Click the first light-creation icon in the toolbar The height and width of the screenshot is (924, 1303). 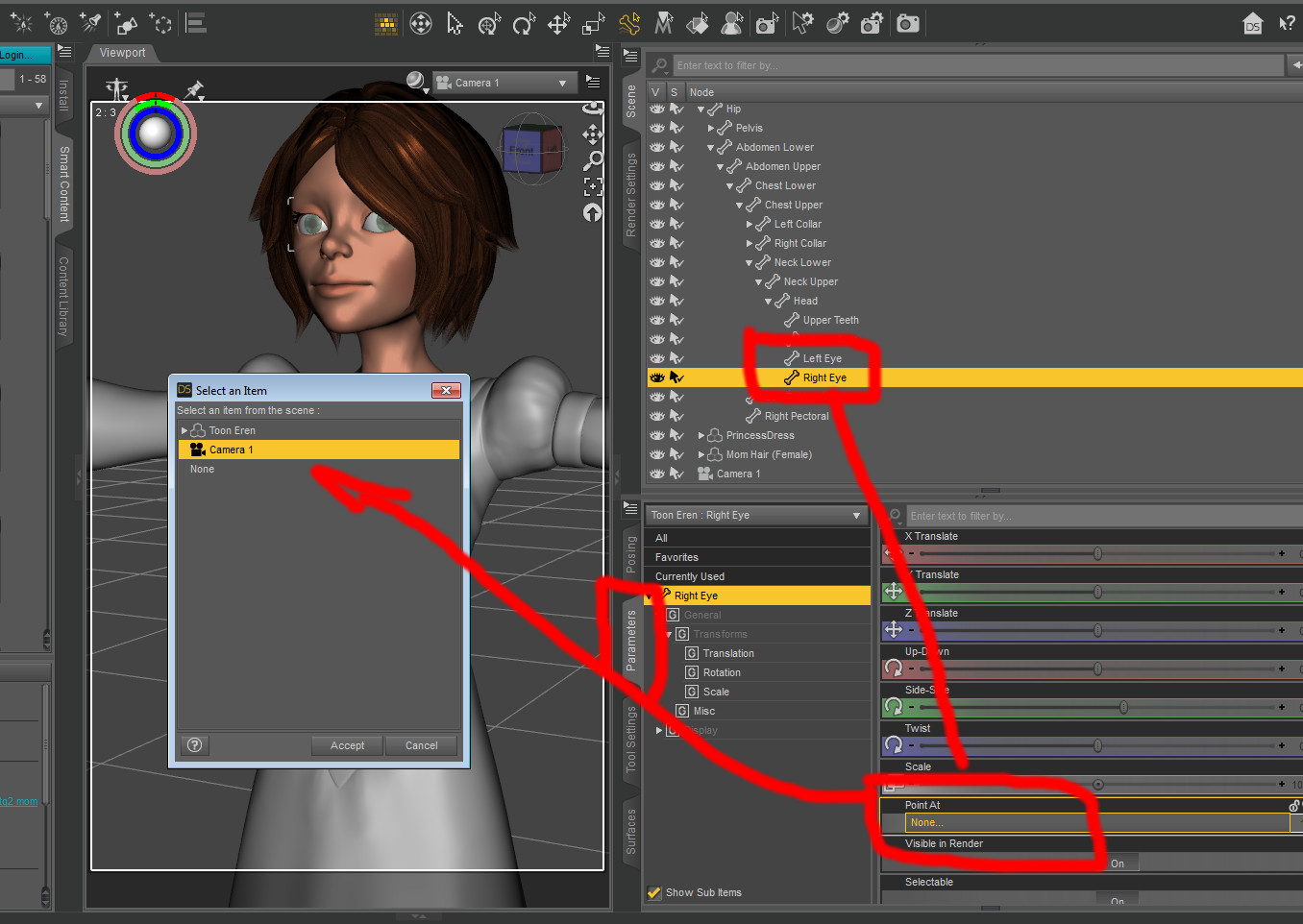point(21,24)
